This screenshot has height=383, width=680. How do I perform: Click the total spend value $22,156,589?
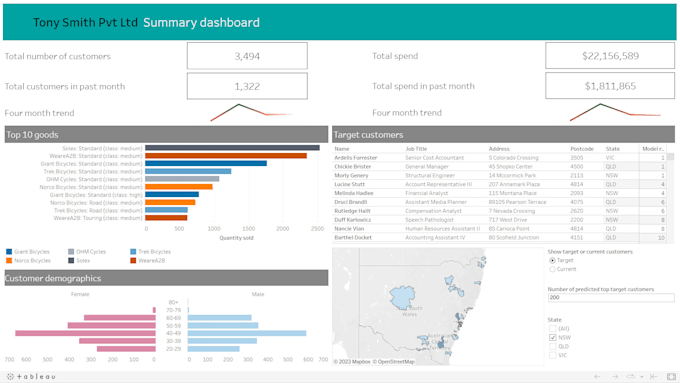(x=610, y=56)
